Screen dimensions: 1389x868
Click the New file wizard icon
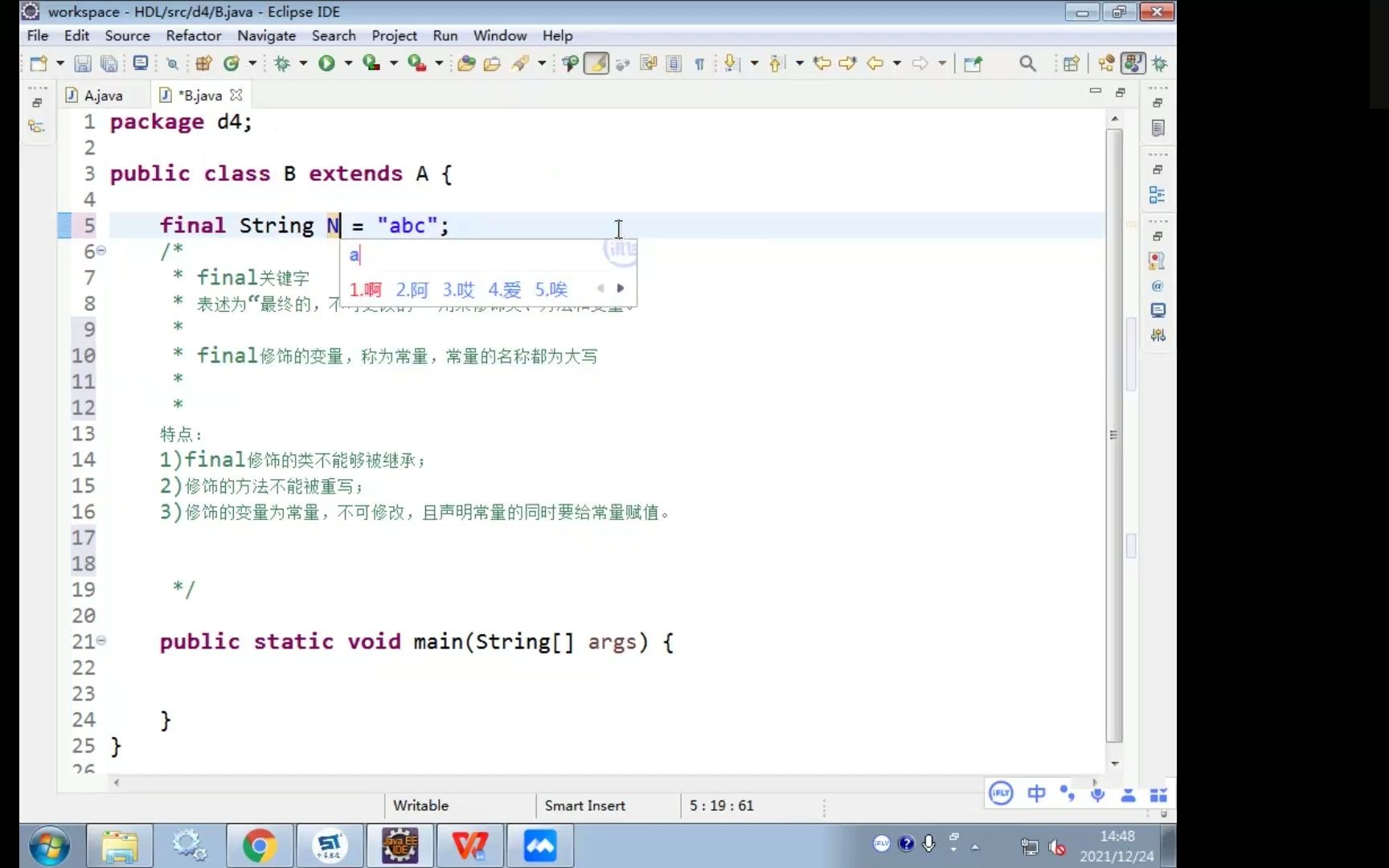(38, 63)
